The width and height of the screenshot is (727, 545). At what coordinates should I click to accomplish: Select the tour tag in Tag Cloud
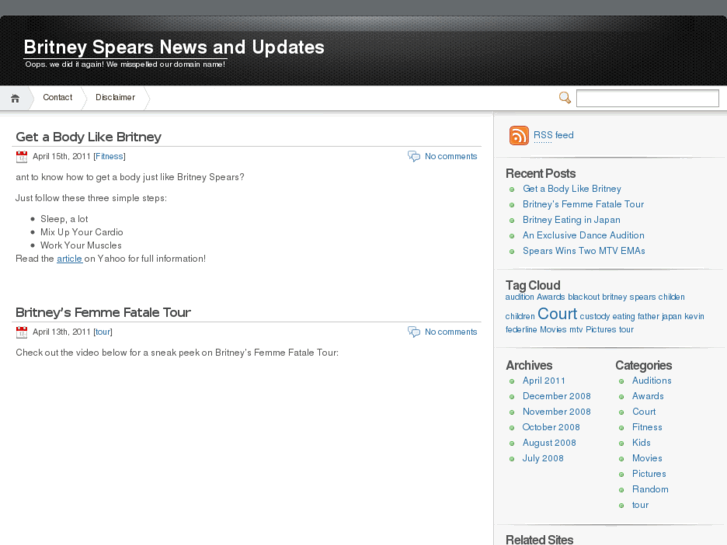pos(626,330)
